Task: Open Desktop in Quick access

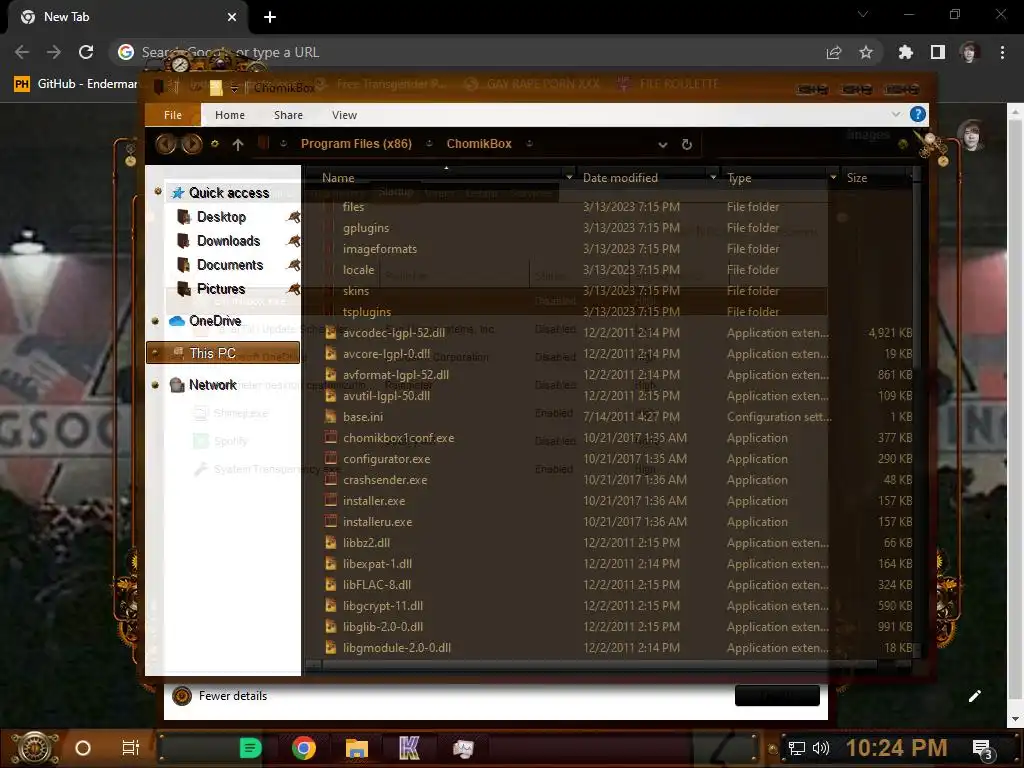Action: (x=221, y=217)
